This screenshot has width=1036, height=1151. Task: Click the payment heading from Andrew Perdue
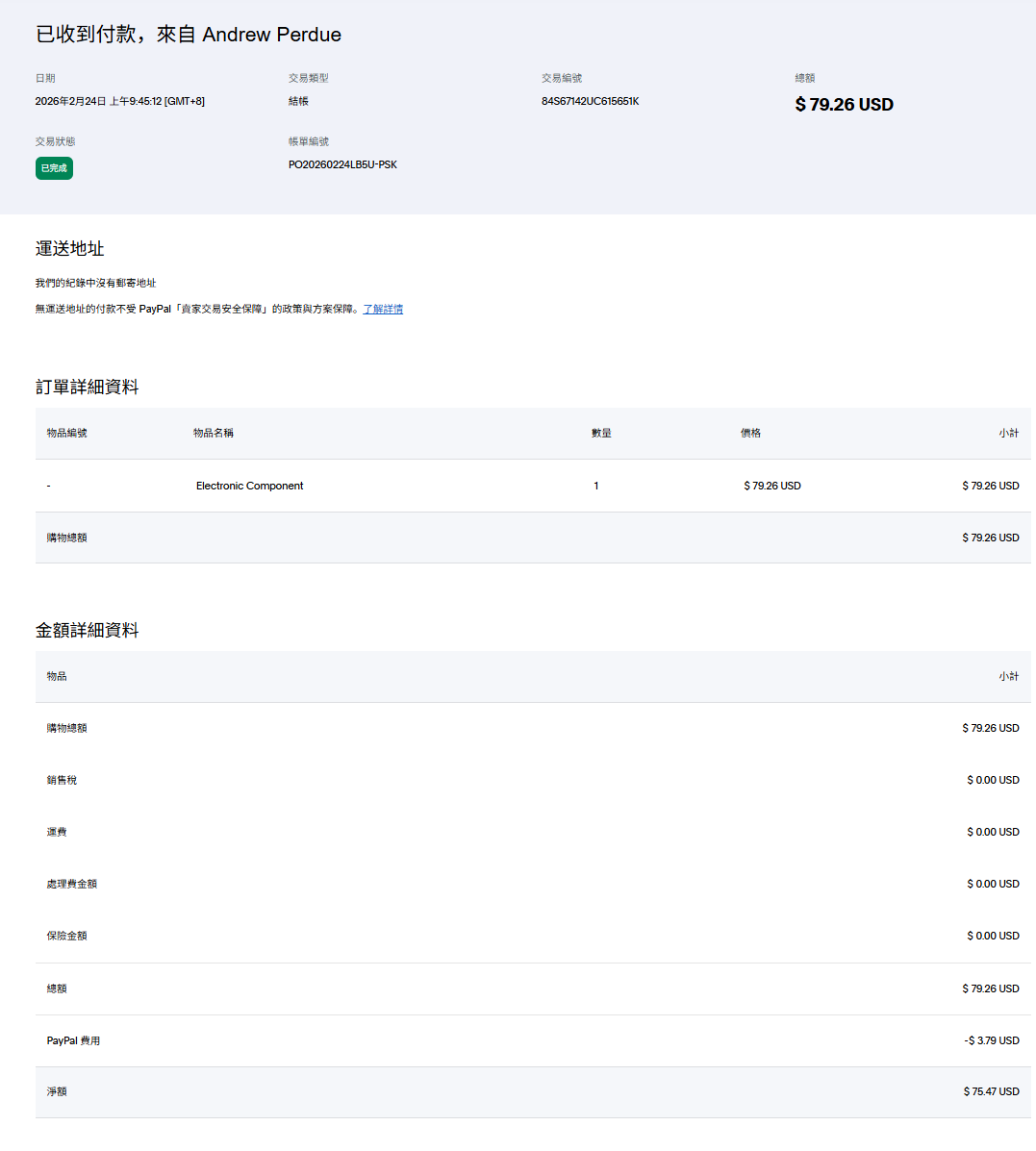(189, 35)
